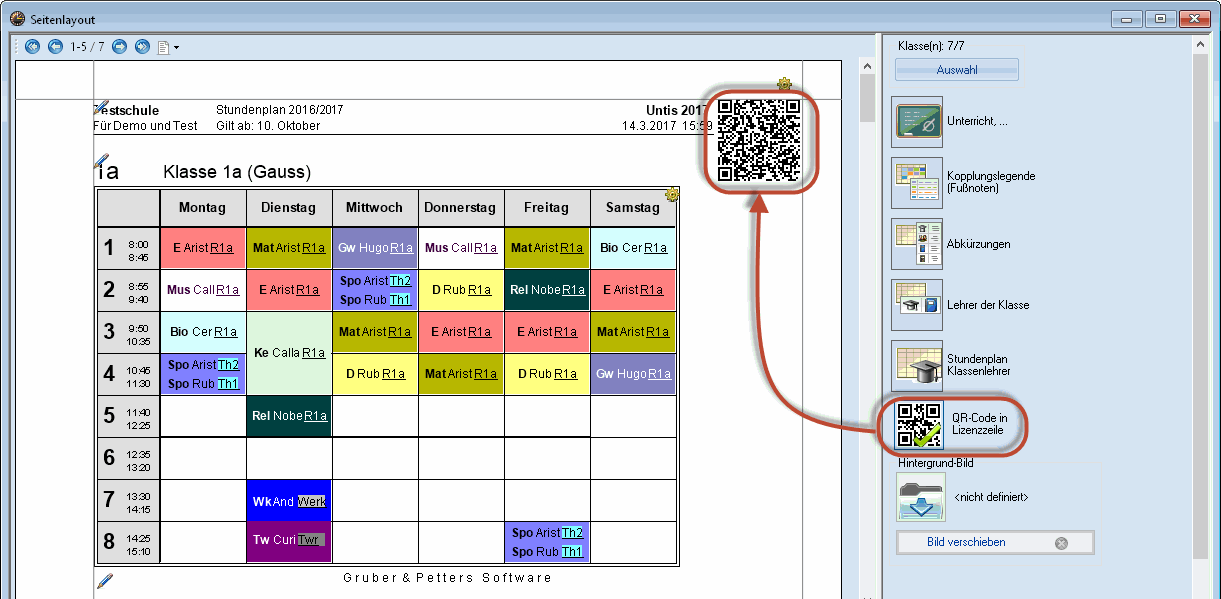
Task: Select the 'Bio Cer R1a' lesson on Samstag
Action: tap(633, 248)
